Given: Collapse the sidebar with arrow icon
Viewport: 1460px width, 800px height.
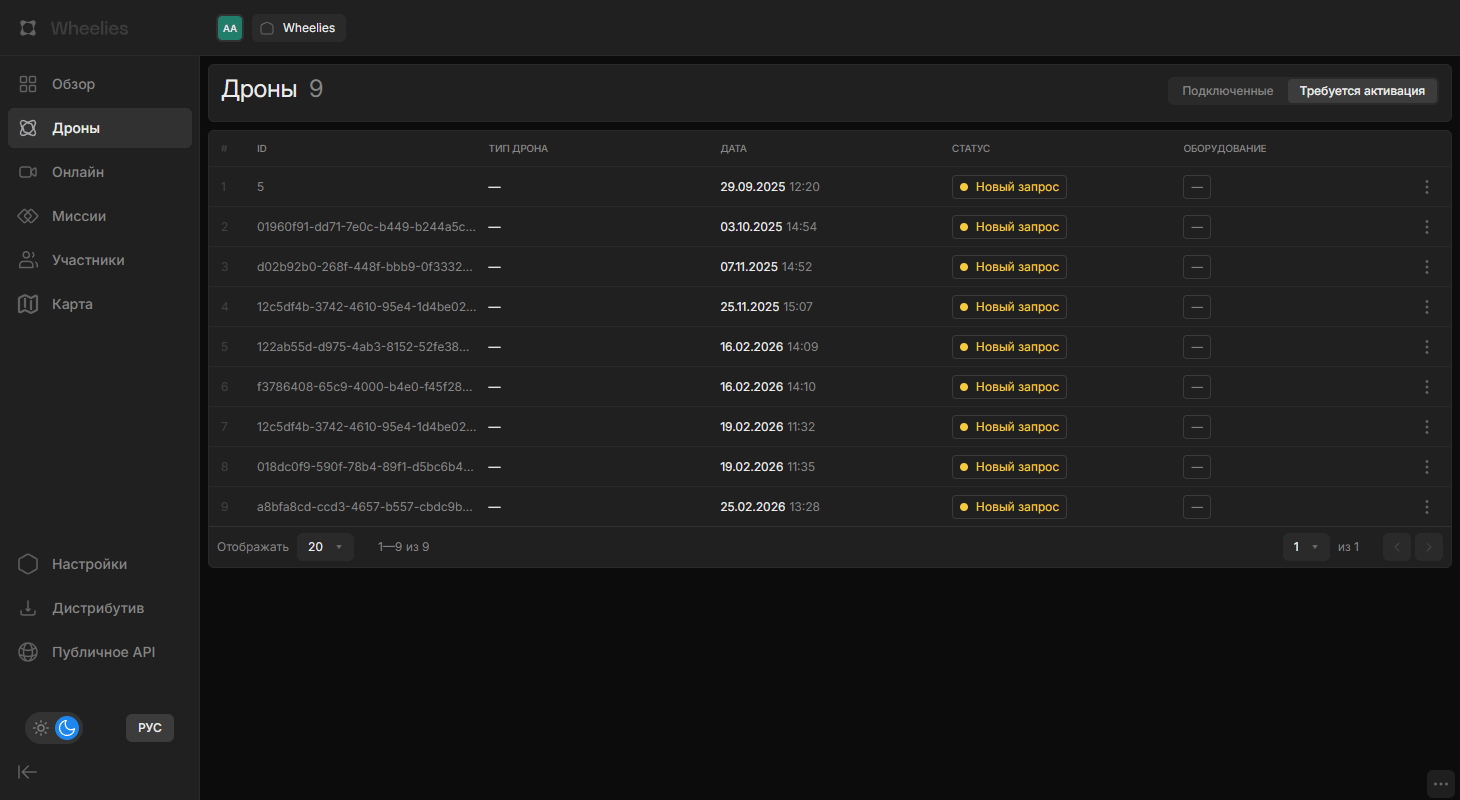Looking at the screenshot, I should click(x=28, y=772).
